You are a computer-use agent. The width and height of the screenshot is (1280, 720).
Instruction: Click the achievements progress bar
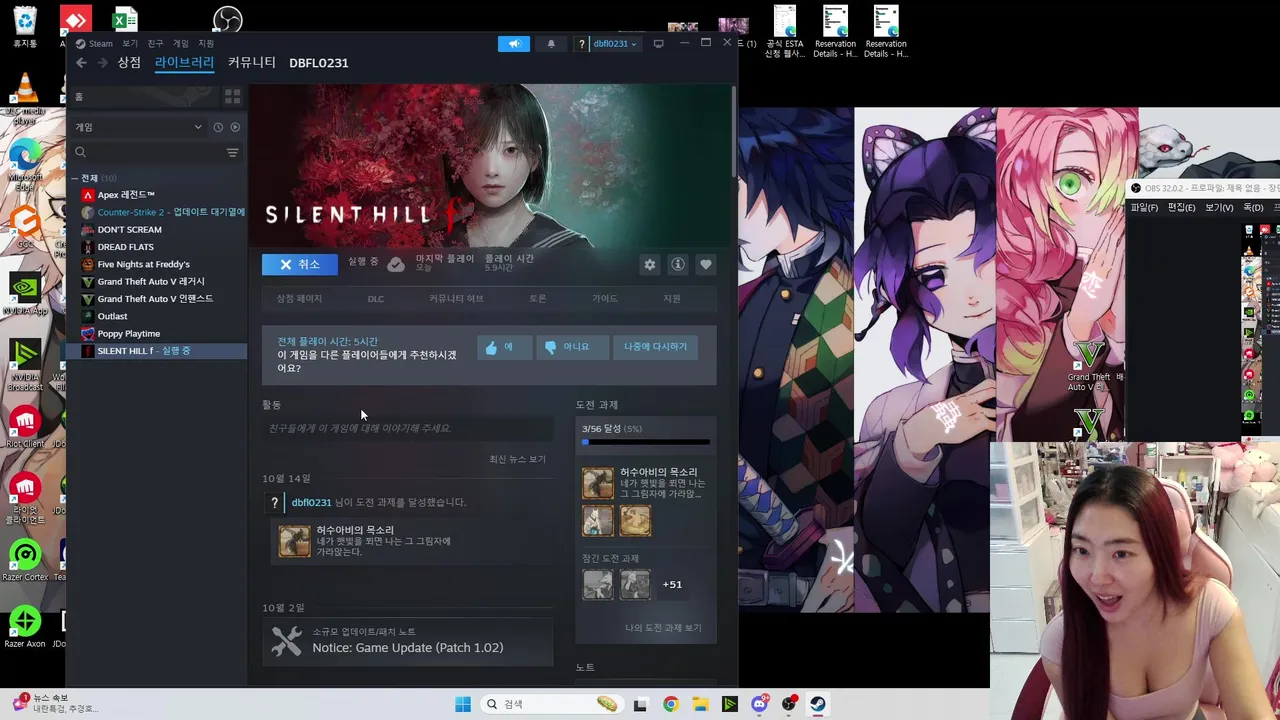click(x=646, y=442)
